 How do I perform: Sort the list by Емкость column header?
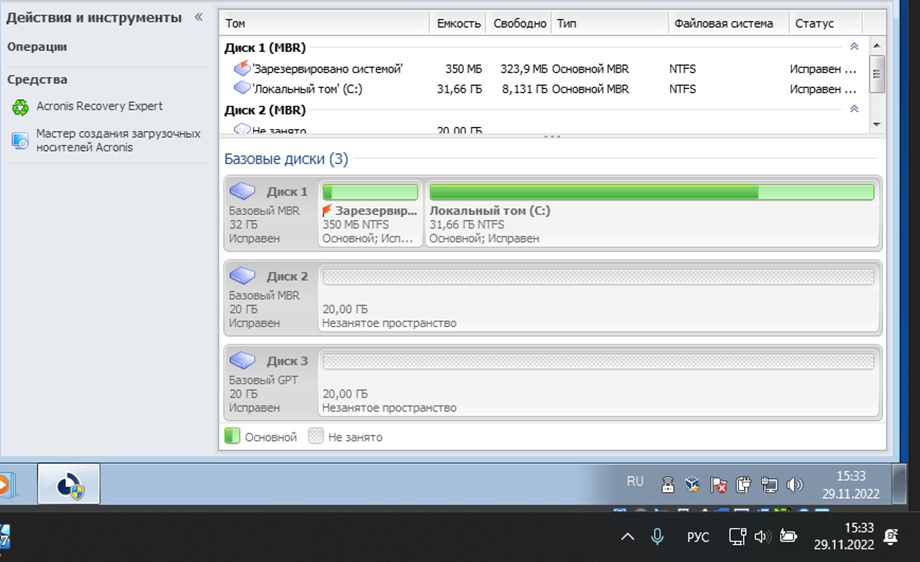tap(458, 23)
